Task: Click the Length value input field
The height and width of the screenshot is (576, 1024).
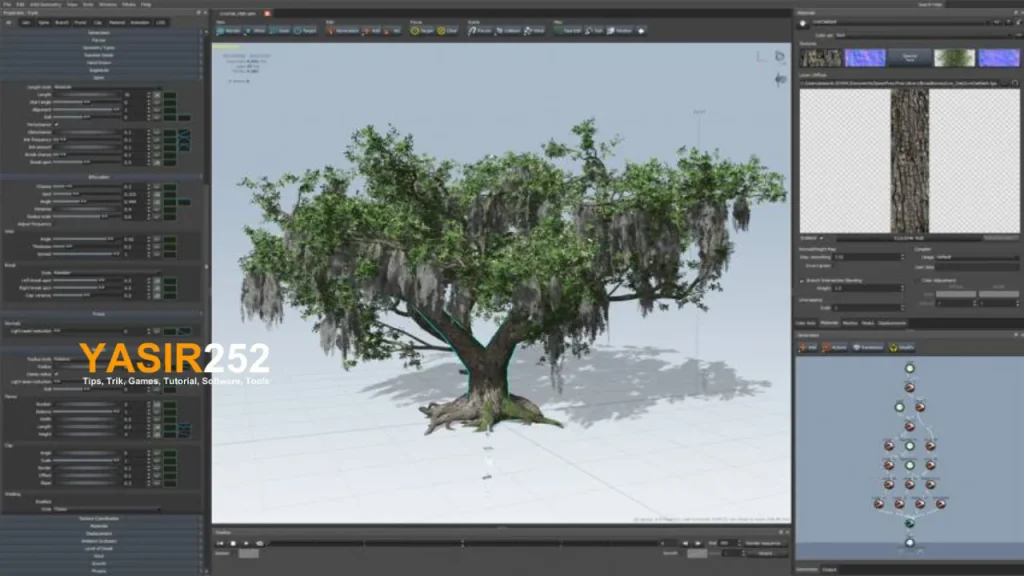Action: coord(135,95)
